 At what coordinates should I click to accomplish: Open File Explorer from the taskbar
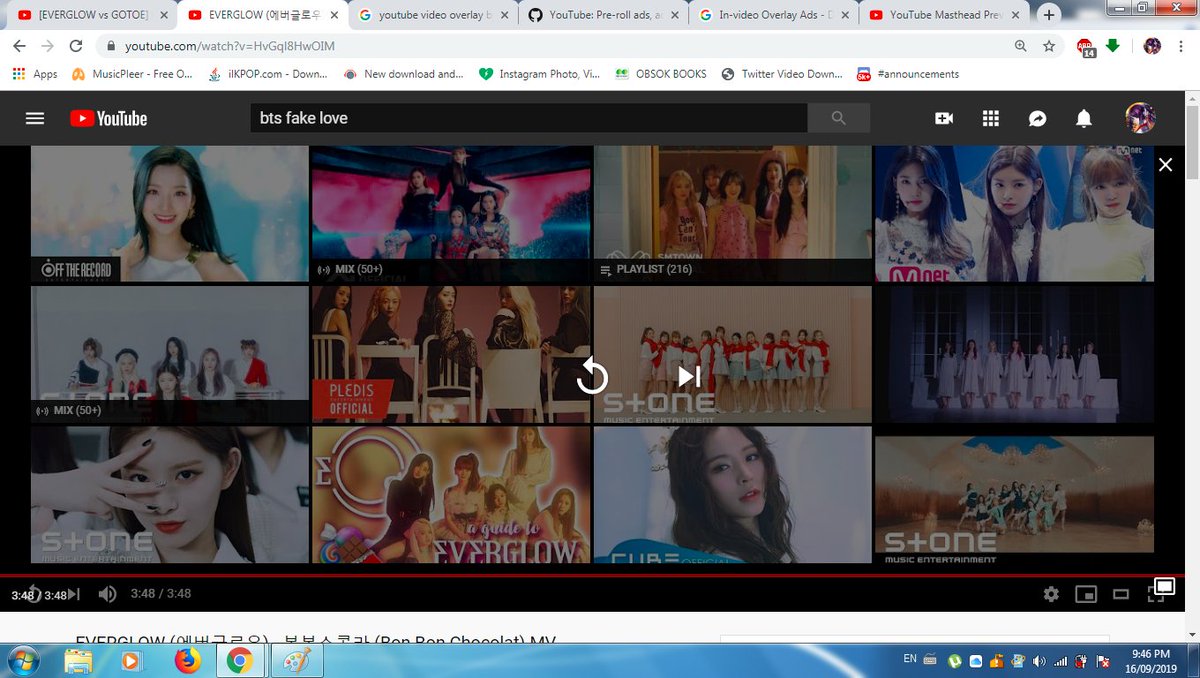coord(79,660)
